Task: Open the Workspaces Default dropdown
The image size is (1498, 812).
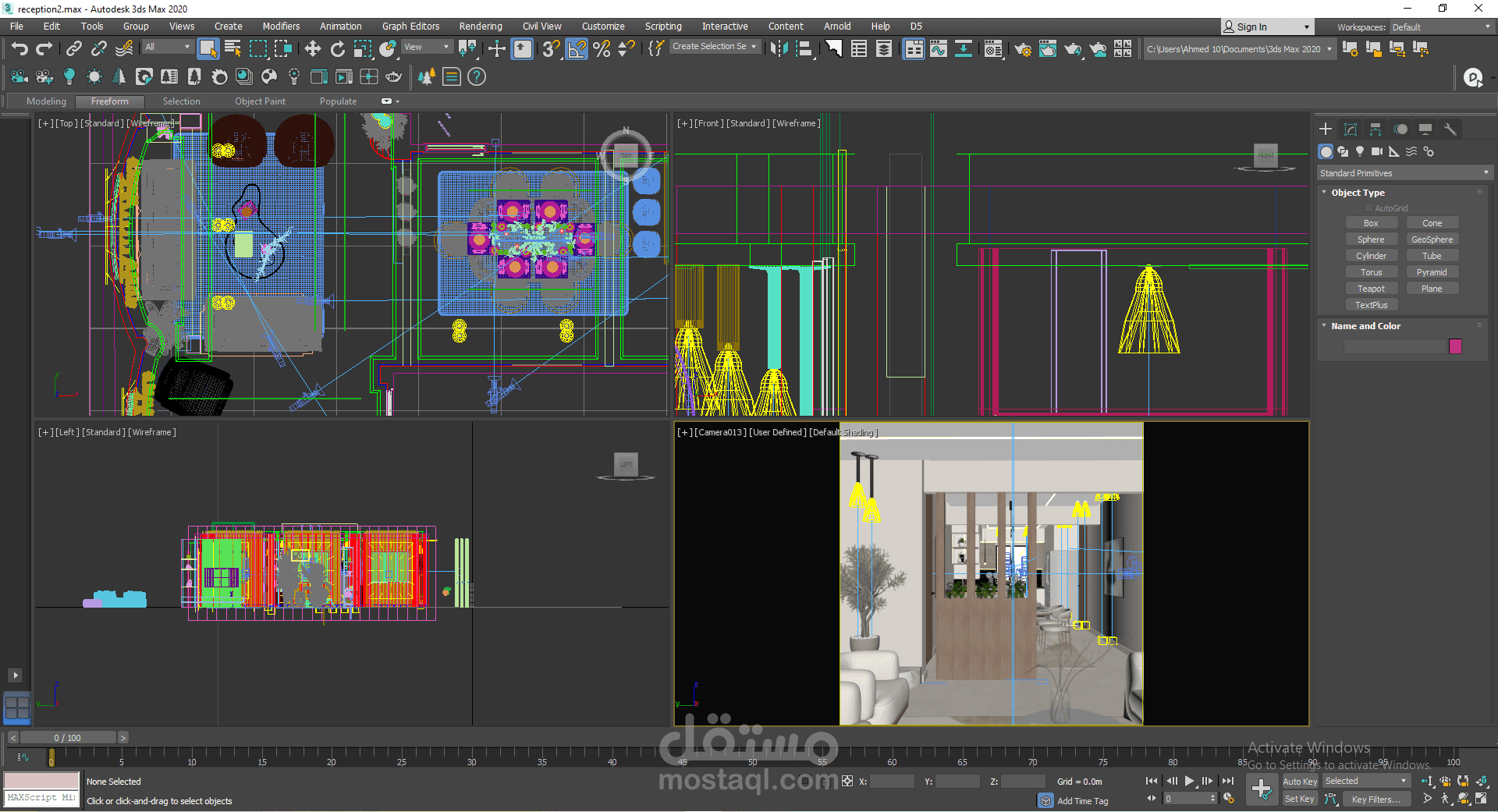Action: click(x=1440, y=27)
